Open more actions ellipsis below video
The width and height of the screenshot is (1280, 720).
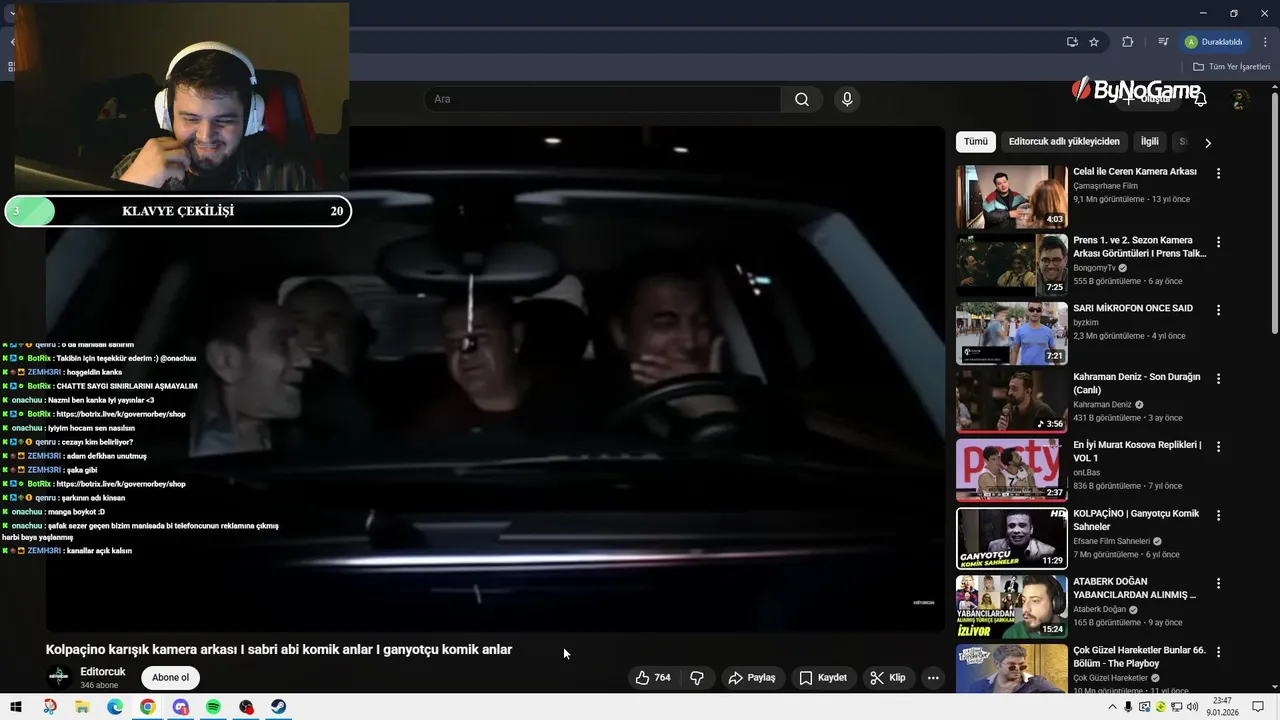933,678
